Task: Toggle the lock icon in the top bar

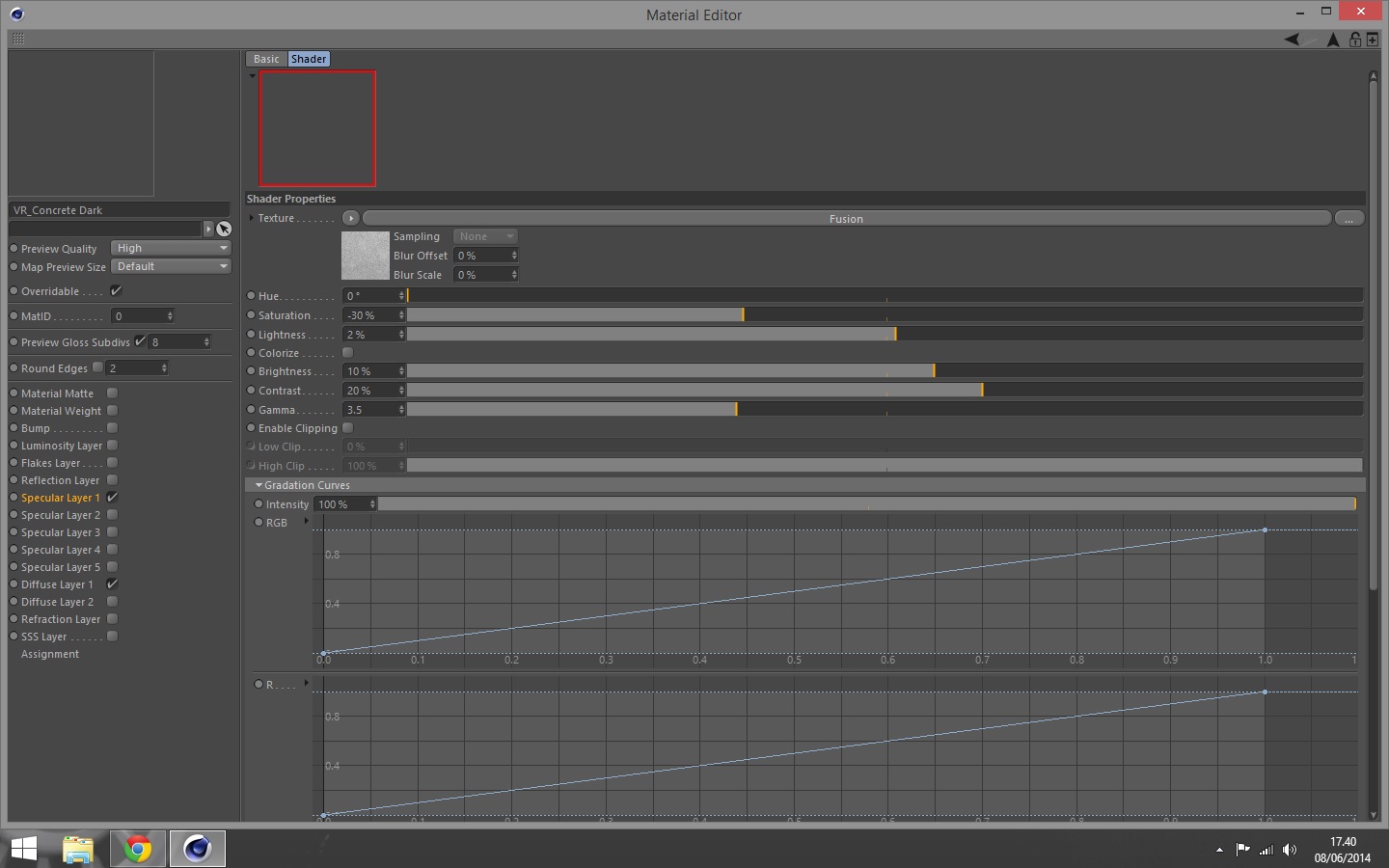Action: 1355,40
